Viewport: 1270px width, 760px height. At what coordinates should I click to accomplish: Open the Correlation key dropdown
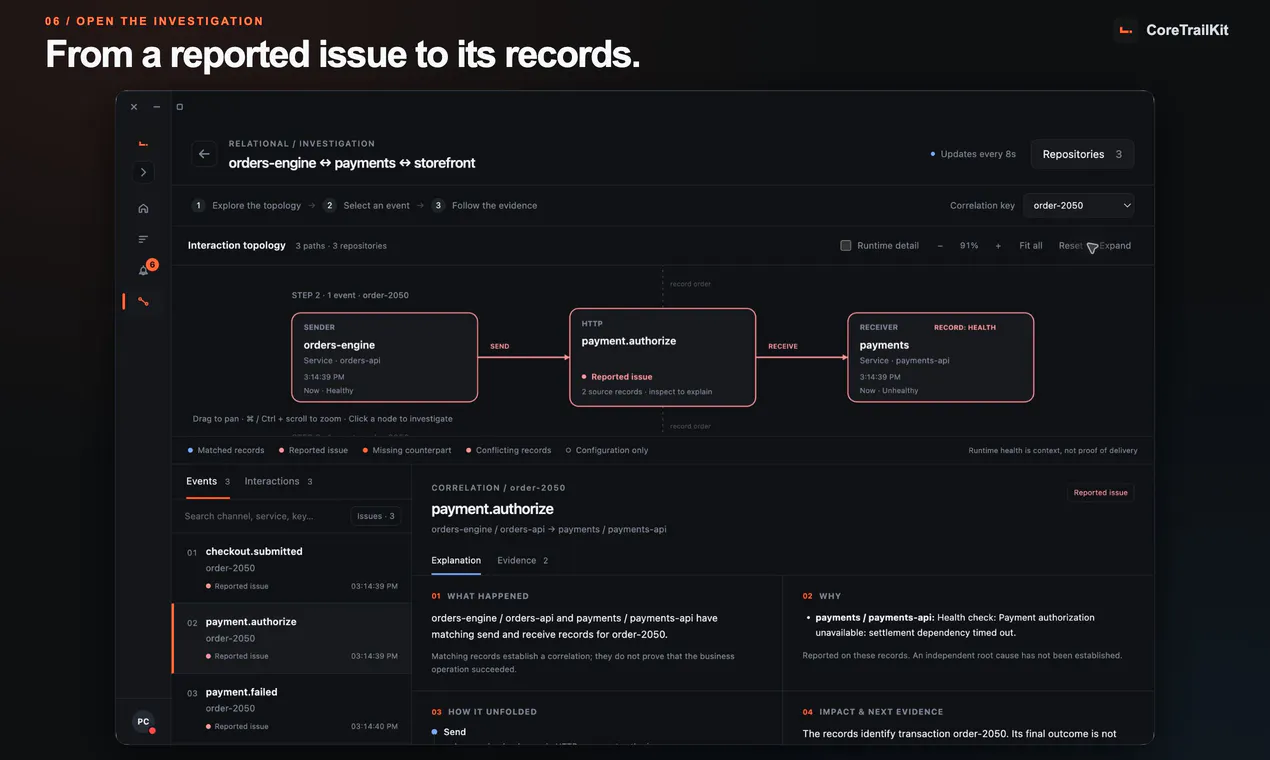[x=1079, y=206]
